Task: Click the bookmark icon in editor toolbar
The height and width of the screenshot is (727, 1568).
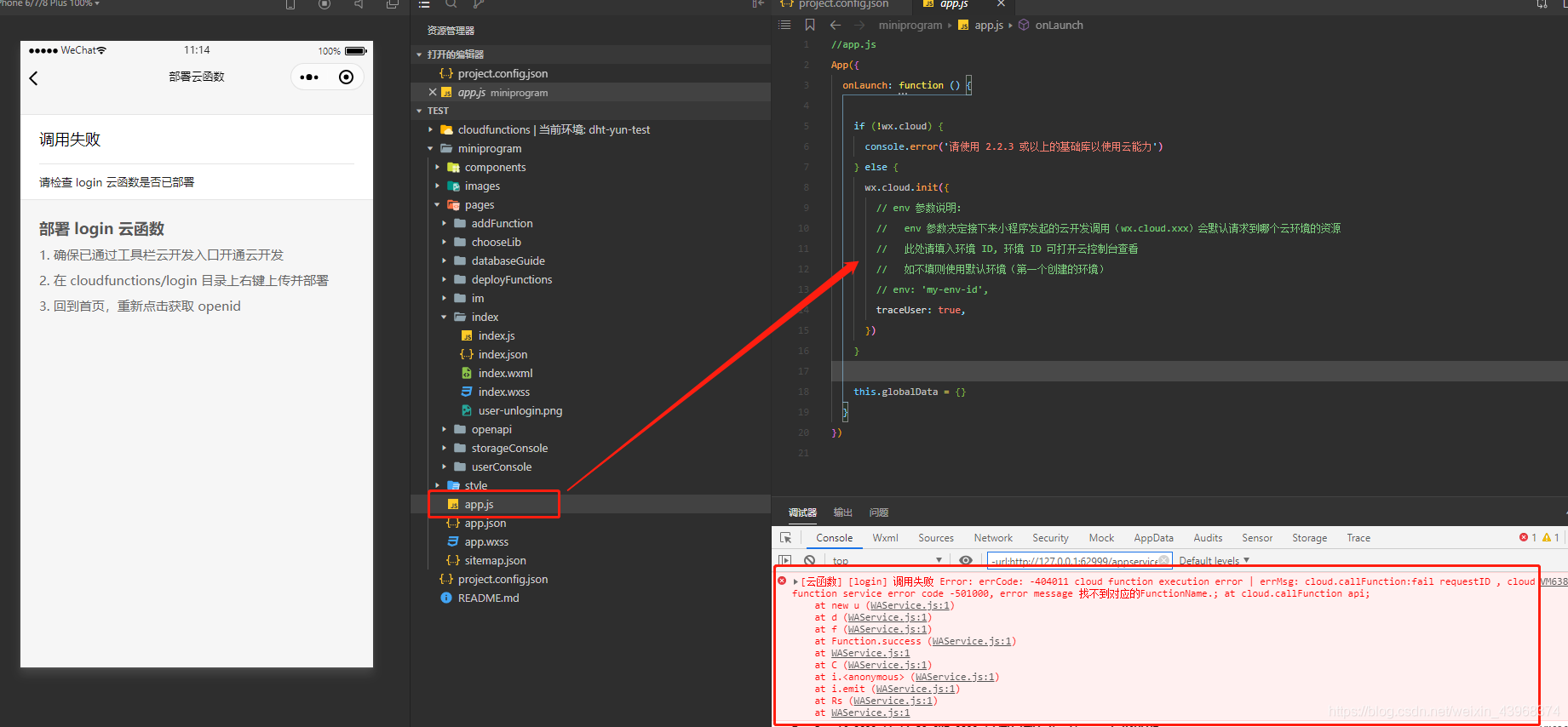Action: [810, 25]
